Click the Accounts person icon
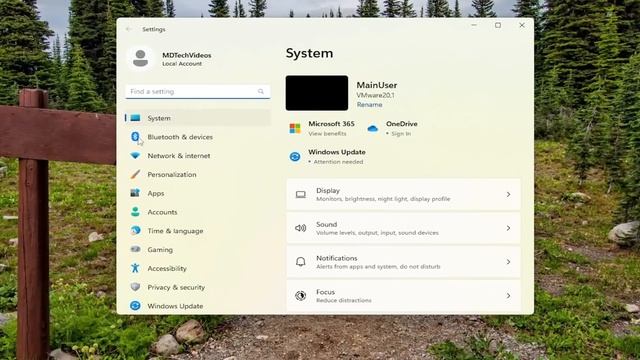This screenshot has width=640, height=360. click(x=135, y=212)
